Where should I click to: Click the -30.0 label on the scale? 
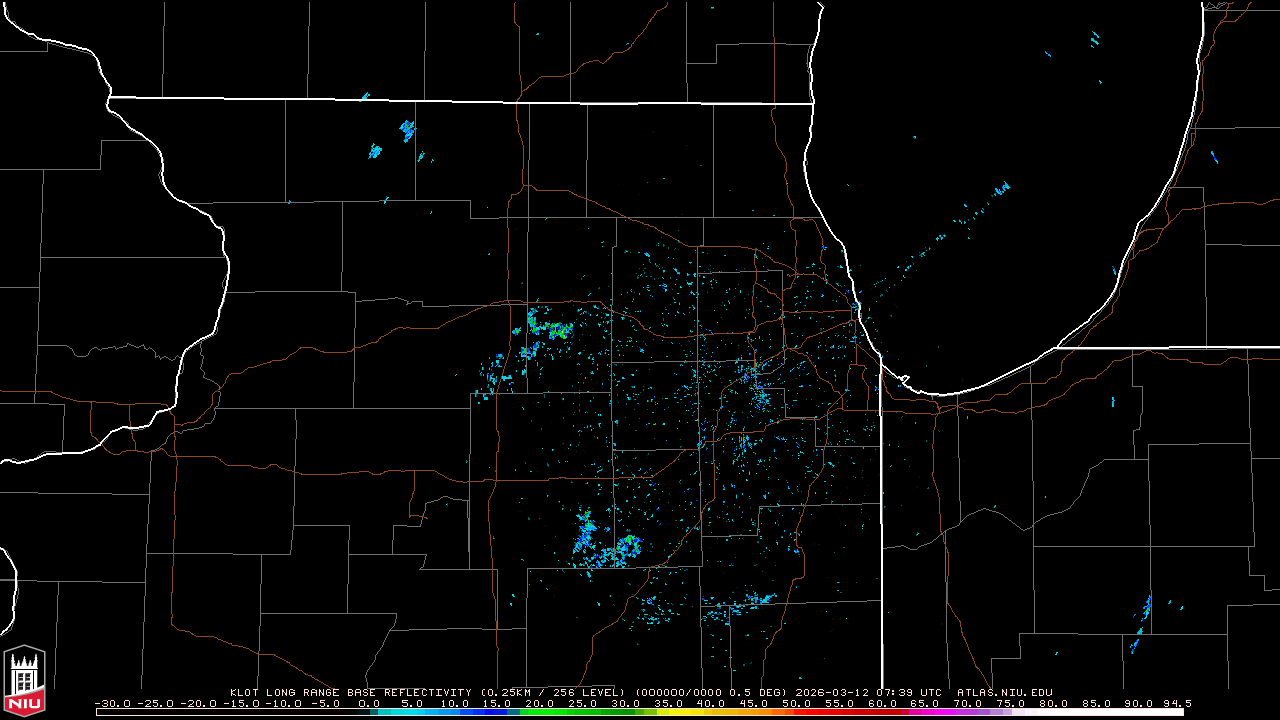click(x=111, y=703)
